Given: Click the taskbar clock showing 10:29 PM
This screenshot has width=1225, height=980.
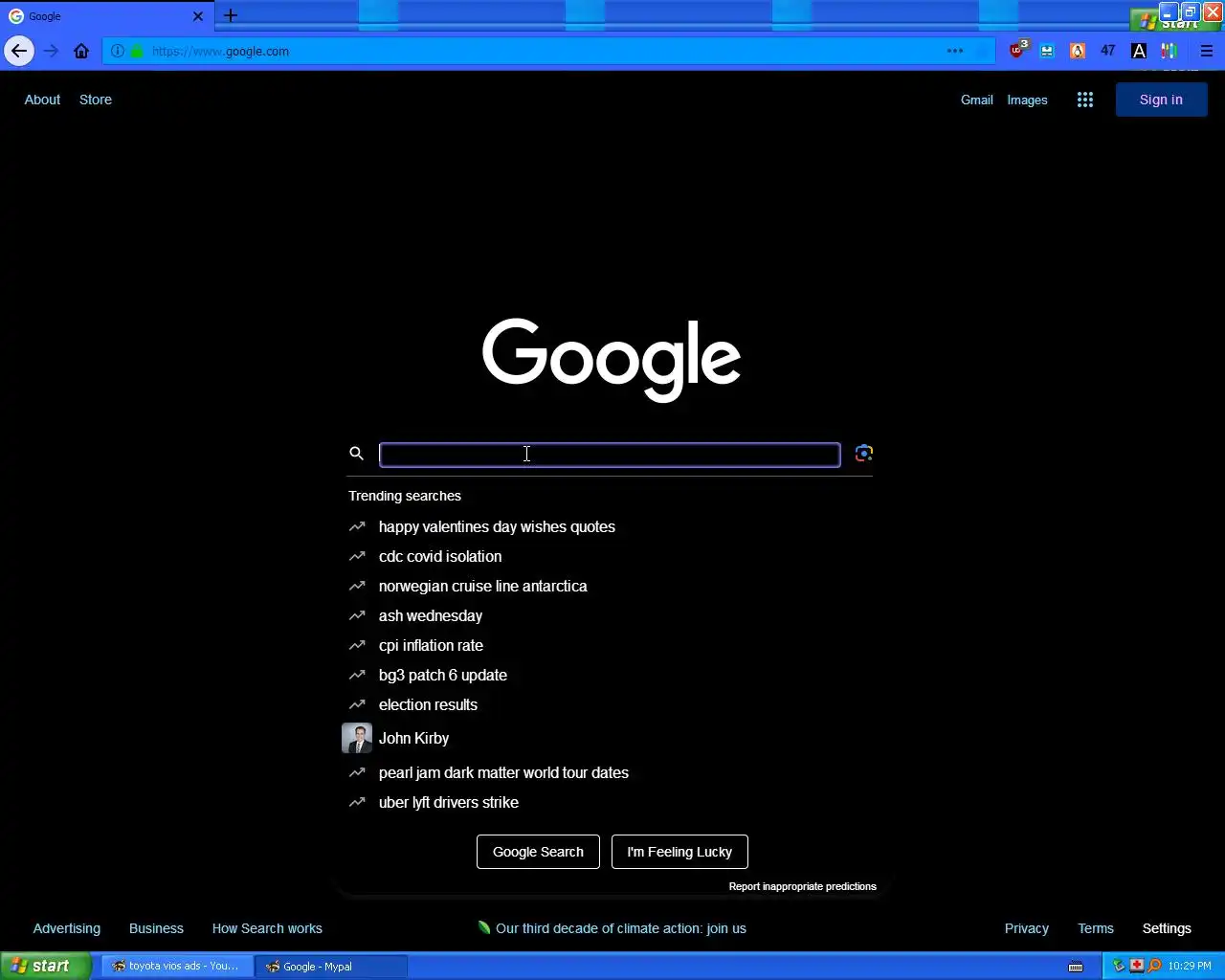Looking at the screenshot, I should click(1190, 966).
